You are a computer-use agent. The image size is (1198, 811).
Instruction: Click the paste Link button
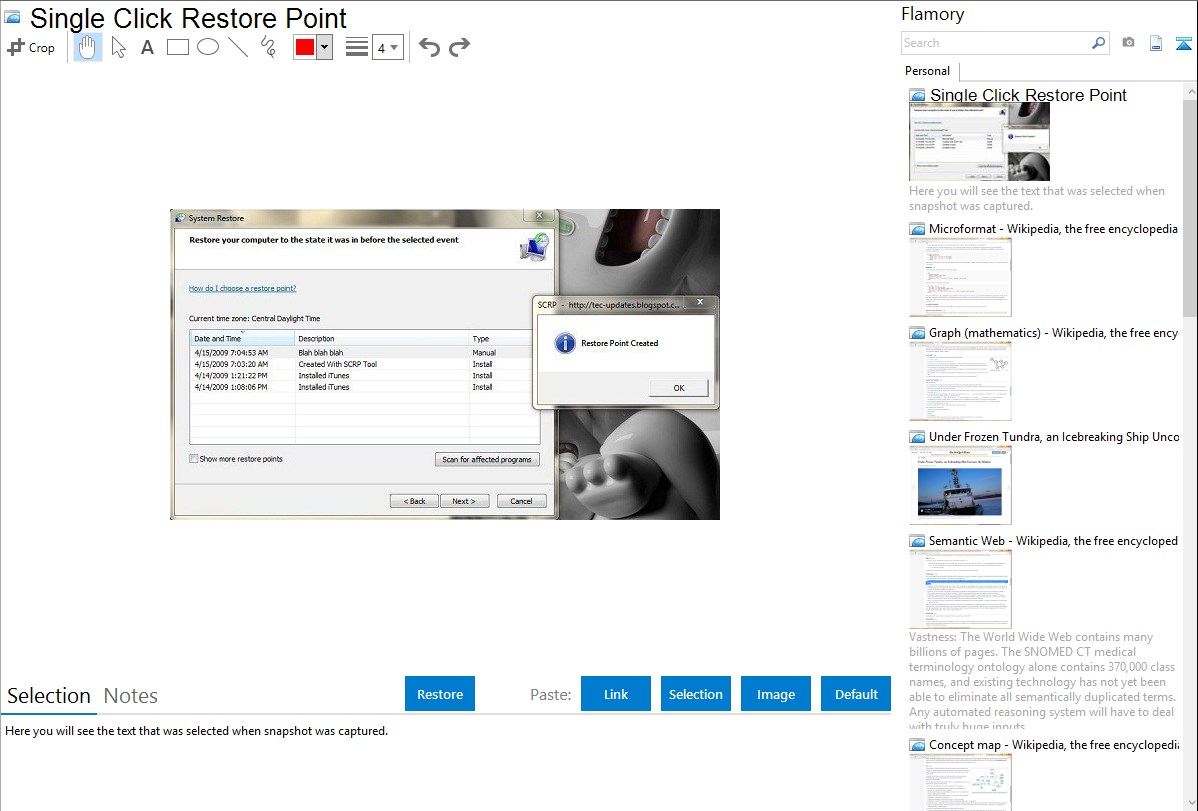616,694
